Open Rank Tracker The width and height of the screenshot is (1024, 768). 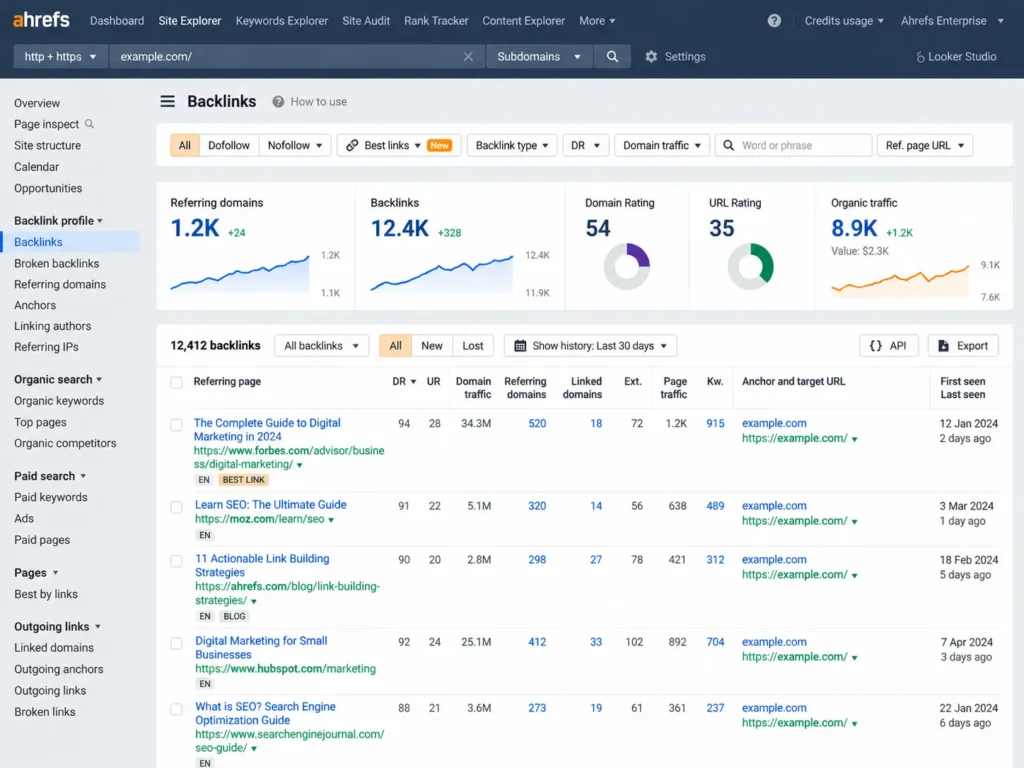436,21
